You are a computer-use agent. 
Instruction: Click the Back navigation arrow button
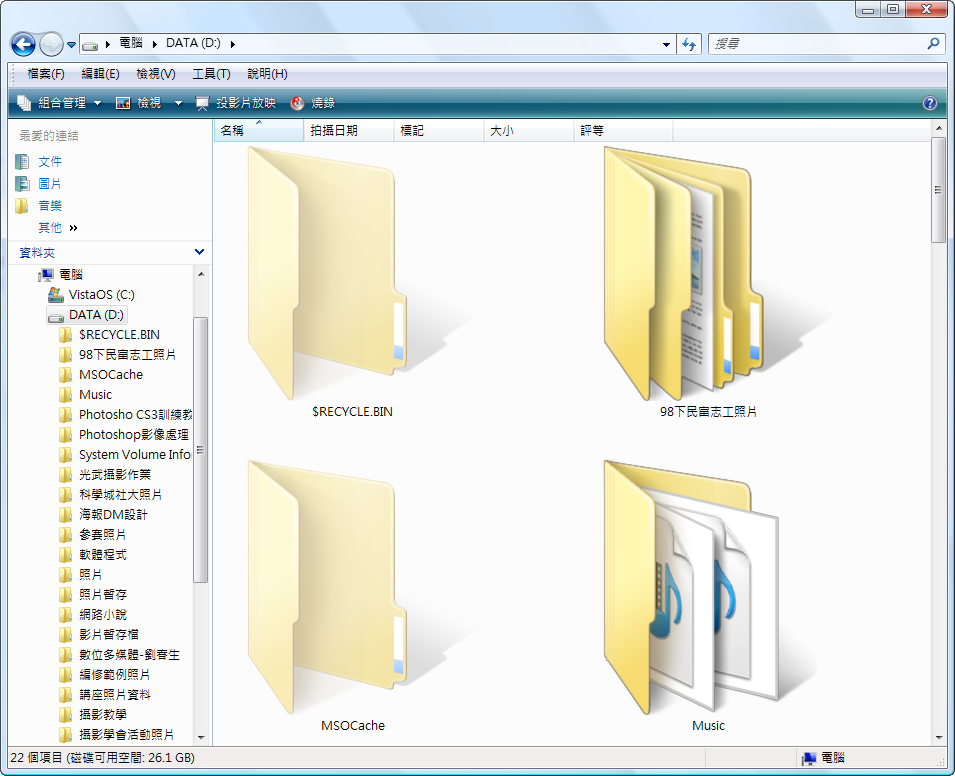[23, 45]
